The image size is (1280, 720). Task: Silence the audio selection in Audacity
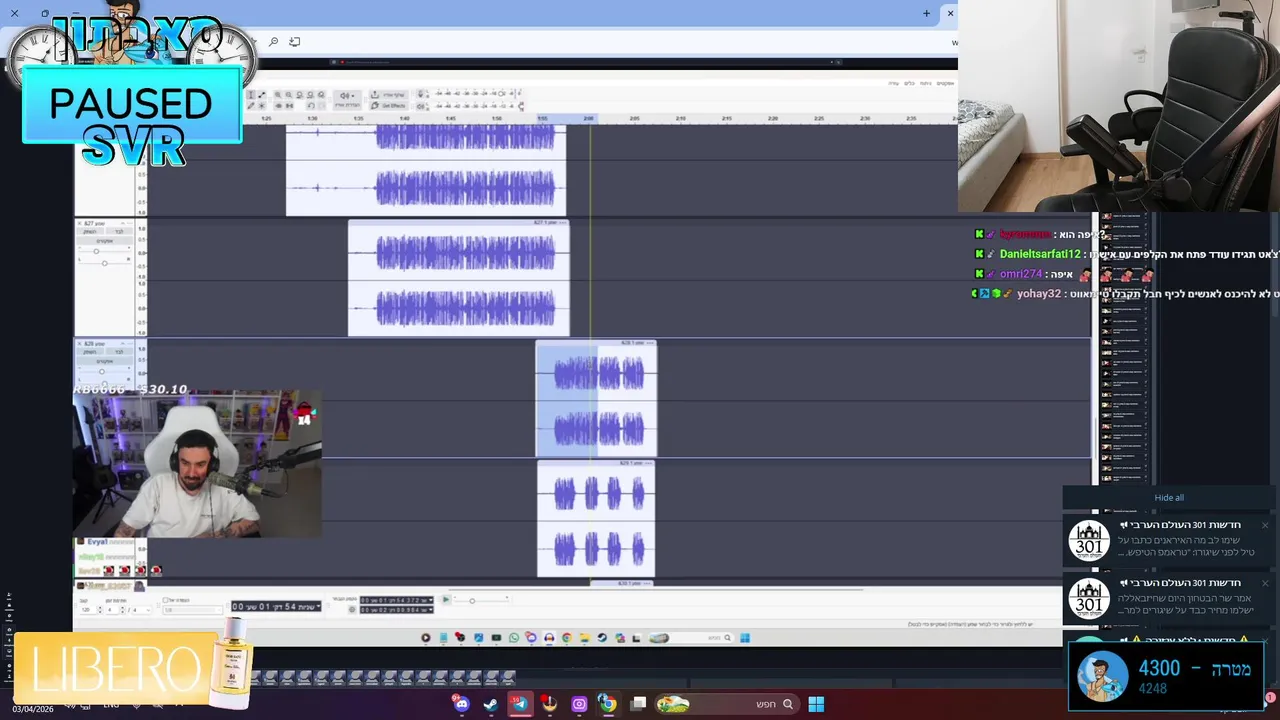[x=289, y=106]
